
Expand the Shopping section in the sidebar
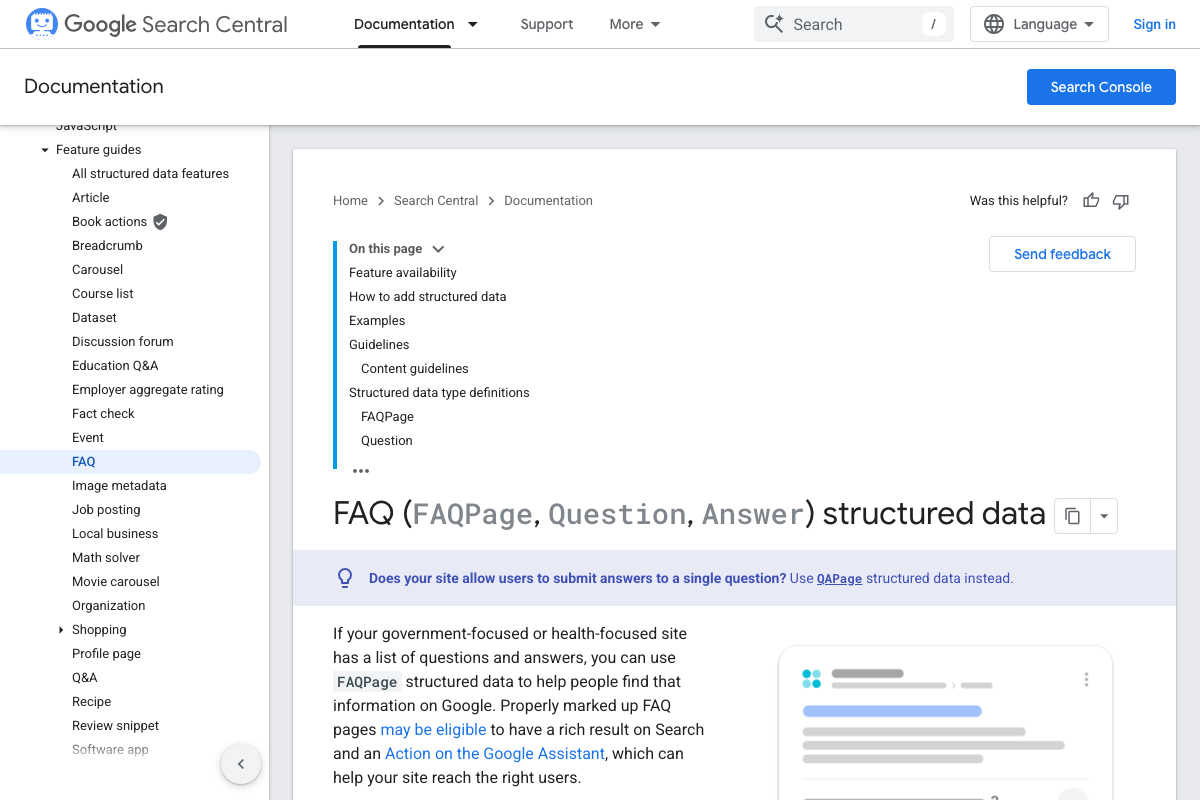click(60, 629)
